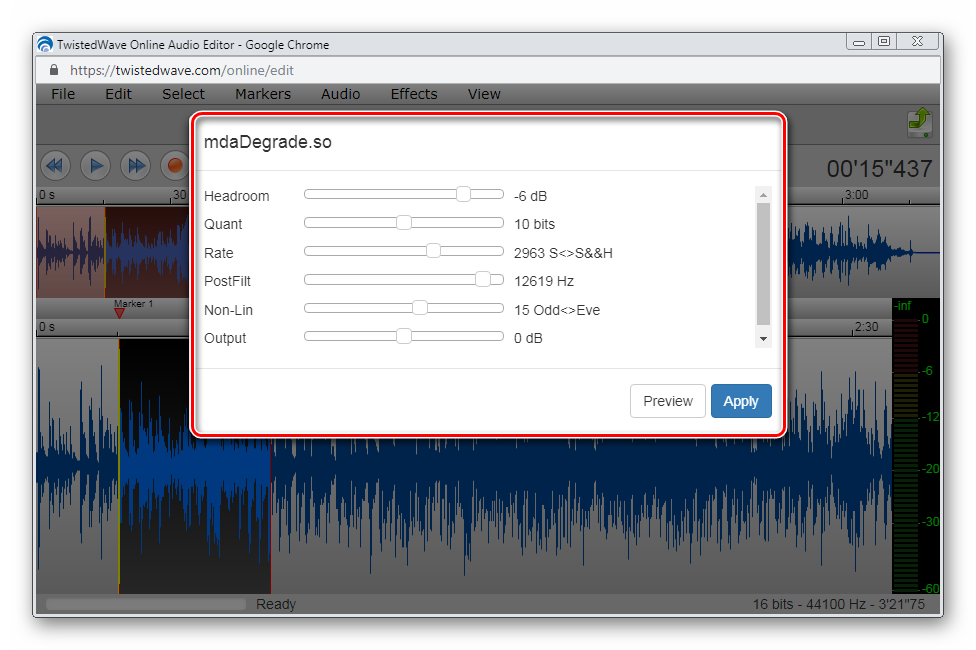The width and height of the screenshot is (976, 650).
Task: Click the rewind playback button
Action: pyautogui.click(x=55, y=165)
